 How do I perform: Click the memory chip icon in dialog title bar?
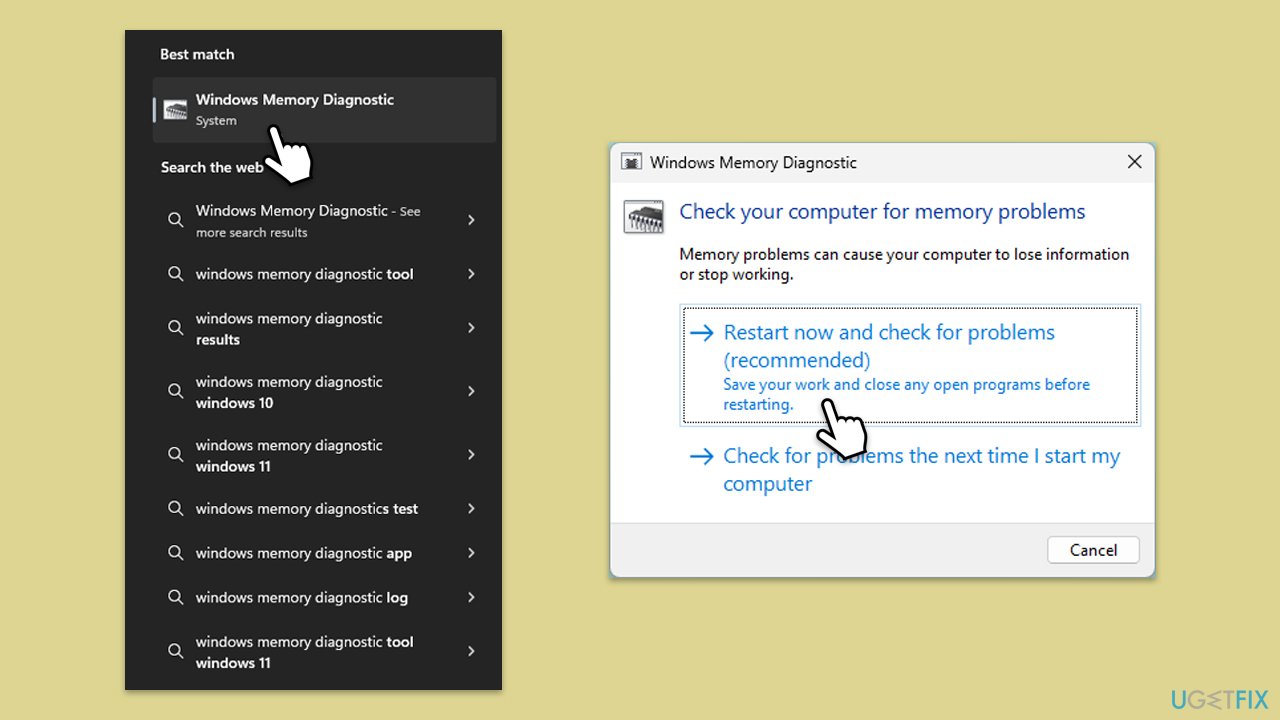click(631, 162)
